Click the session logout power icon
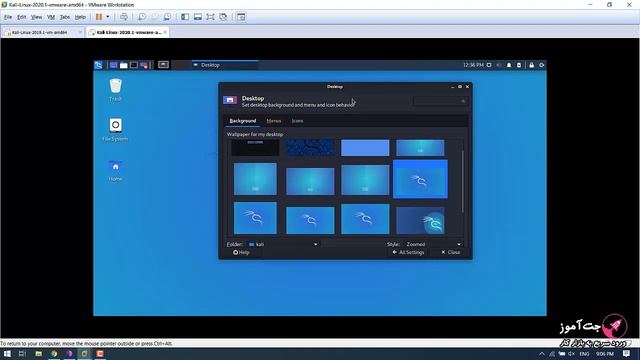 [x=542, y=65]
